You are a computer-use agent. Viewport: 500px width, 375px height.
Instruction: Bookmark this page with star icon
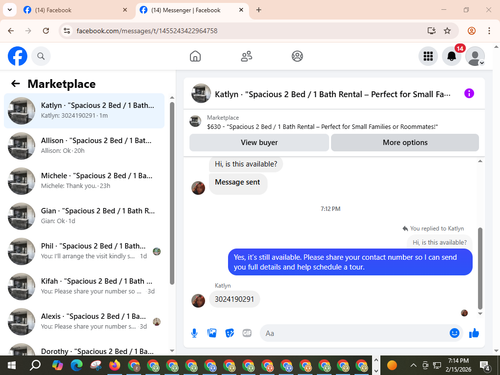[447, 31]
